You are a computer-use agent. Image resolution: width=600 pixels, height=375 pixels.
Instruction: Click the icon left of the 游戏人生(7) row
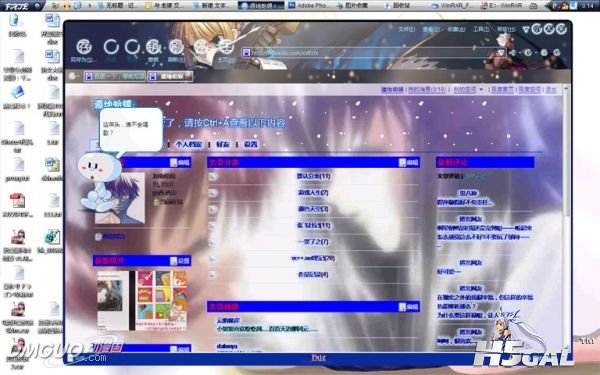tap(213, 192)
